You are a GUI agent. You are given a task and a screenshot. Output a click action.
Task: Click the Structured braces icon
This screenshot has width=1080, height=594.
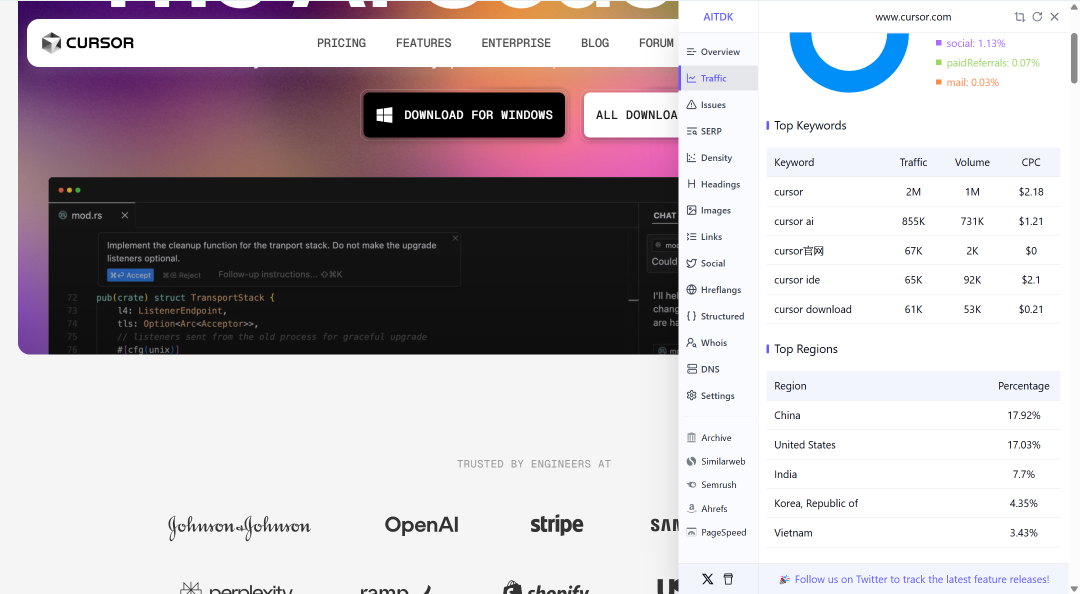(x=692, y=316)
